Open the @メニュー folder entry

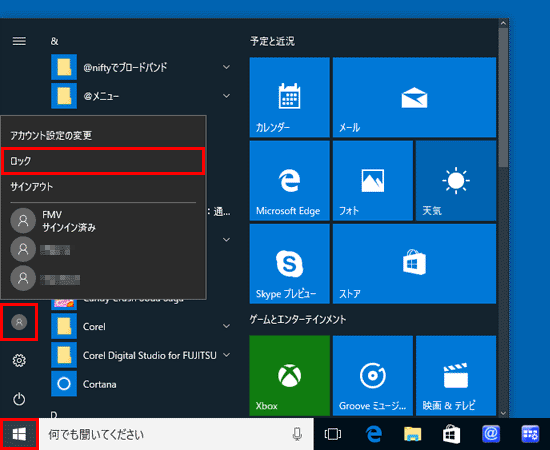tap(141, 95)
